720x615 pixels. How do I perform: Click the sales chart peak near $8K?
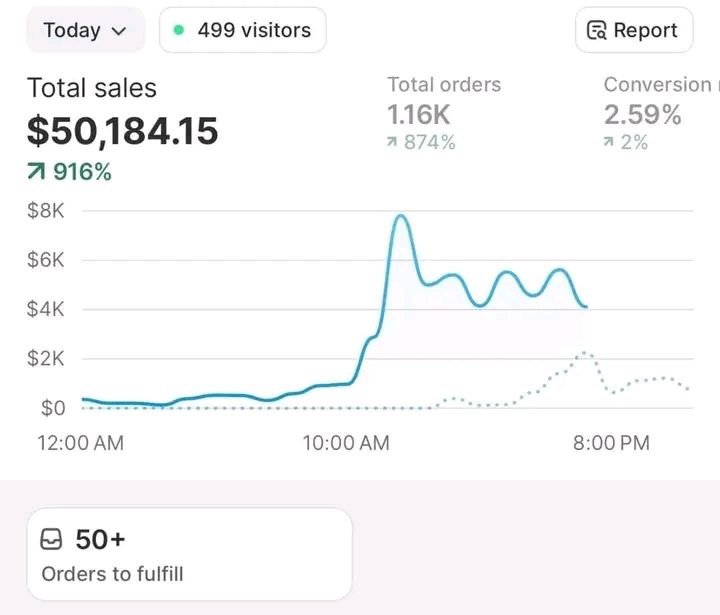pos(400,216)
